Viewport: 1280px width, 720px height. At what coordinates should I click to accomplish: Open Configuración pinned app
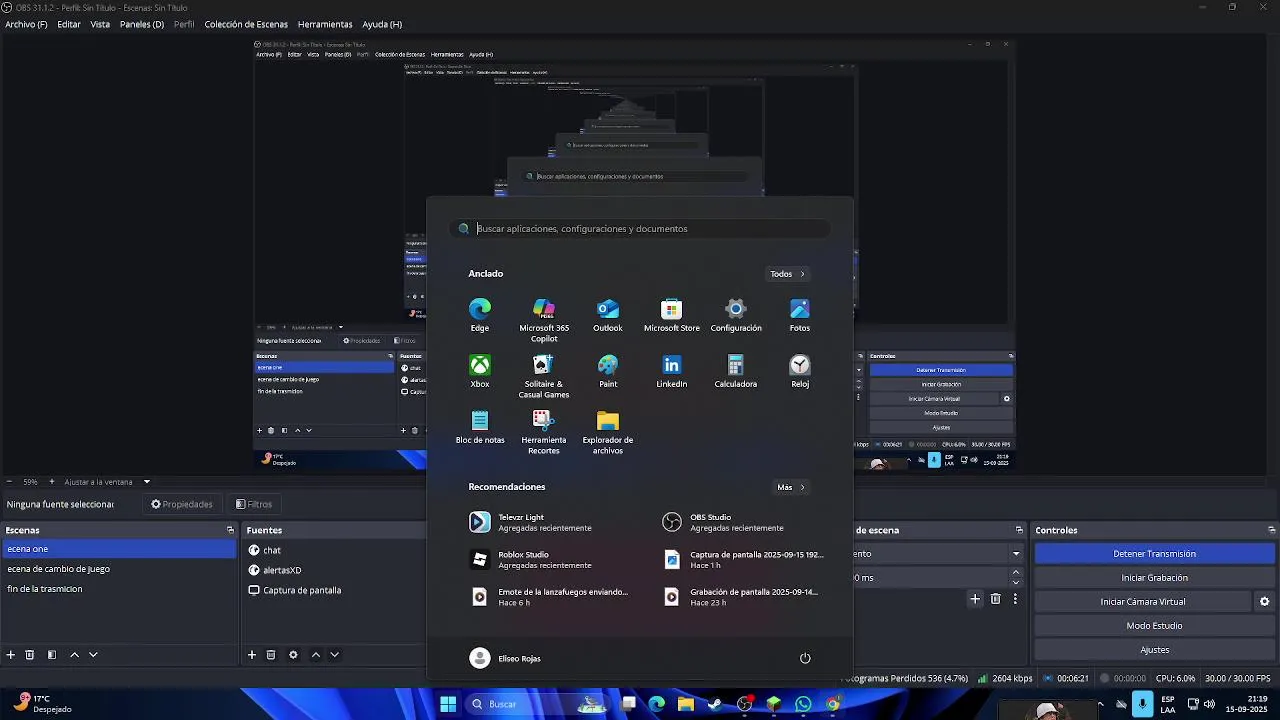pyautogui.click(x=736, y=315)
